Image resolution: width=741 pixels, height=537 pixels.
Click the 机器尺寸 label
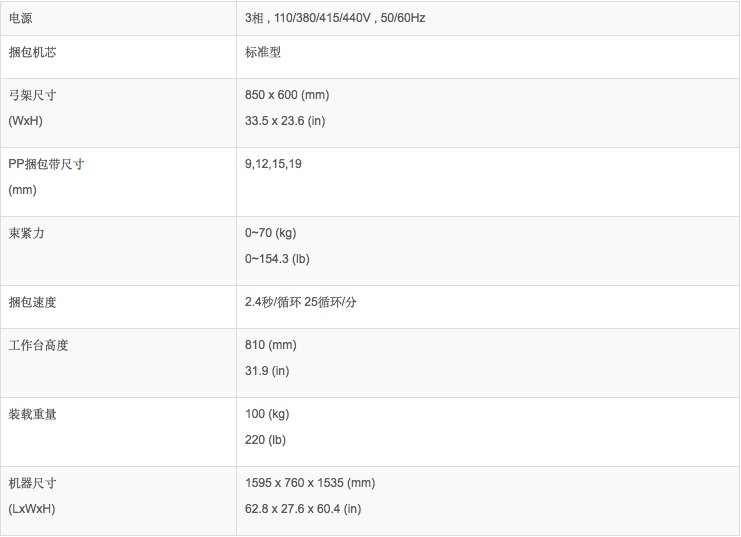point(33,483)
